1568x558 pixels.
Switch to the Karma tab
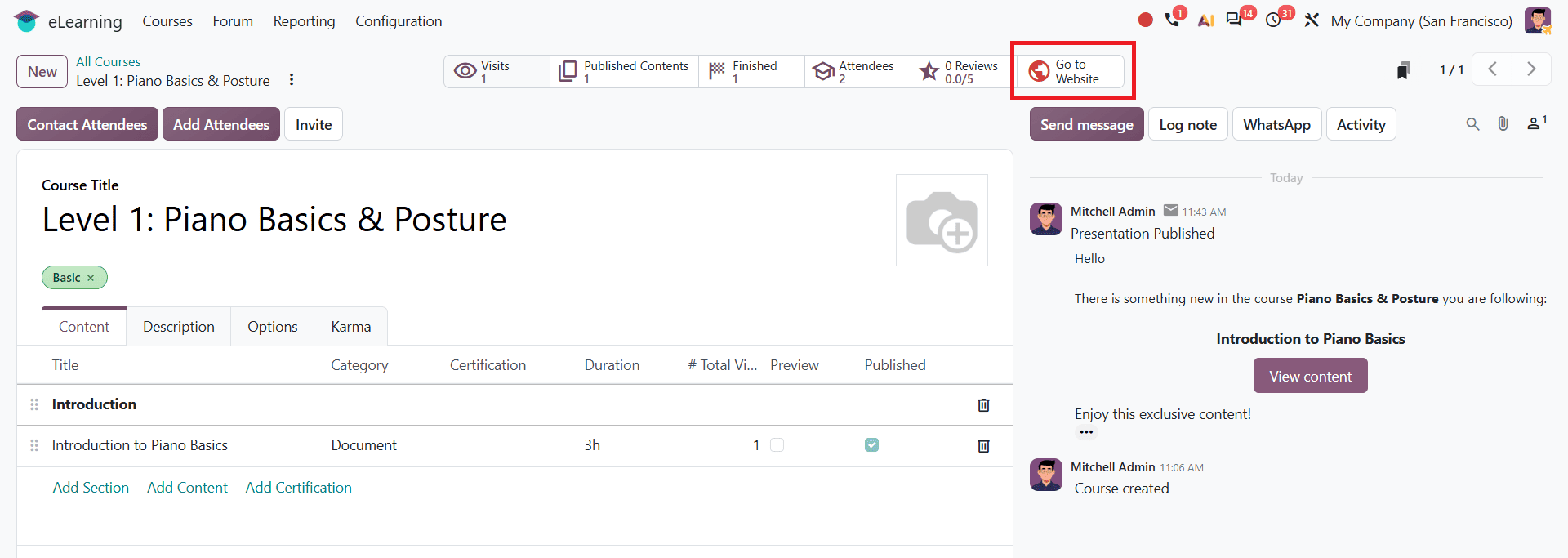tap(351, 327)
